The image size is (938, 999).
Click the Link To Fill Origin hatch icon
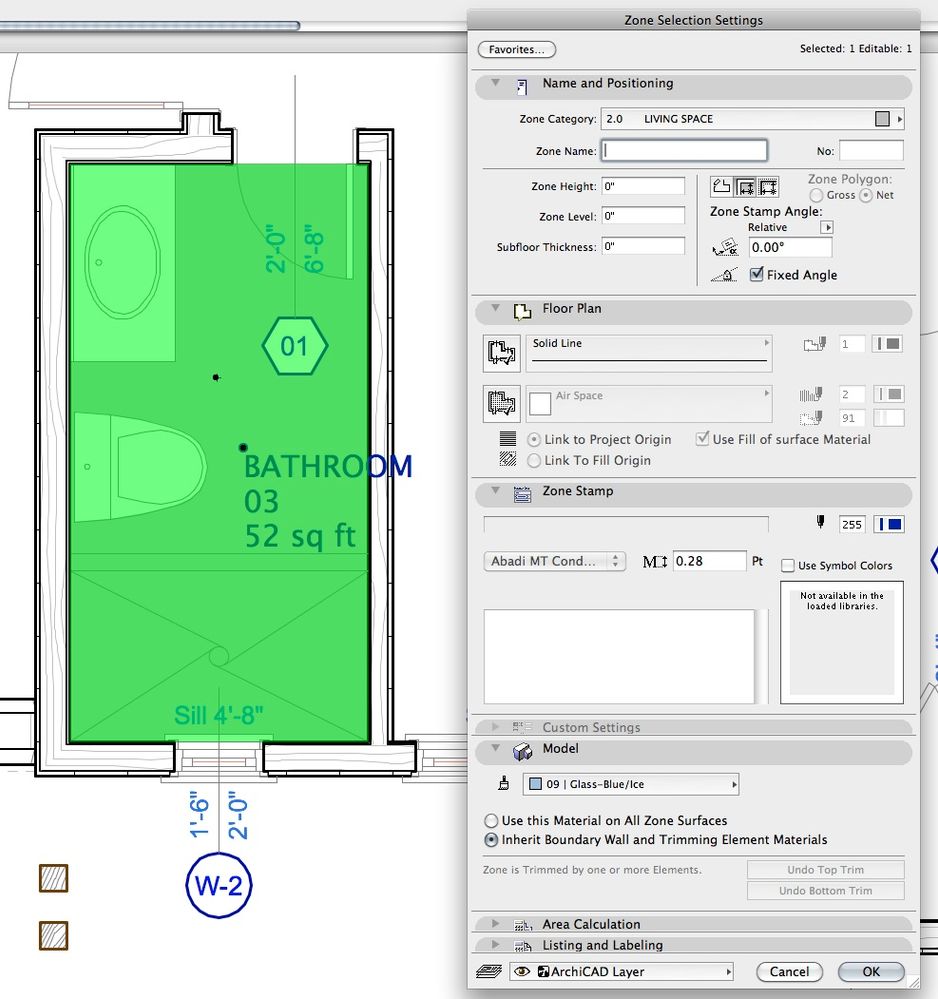coord(508,459)
